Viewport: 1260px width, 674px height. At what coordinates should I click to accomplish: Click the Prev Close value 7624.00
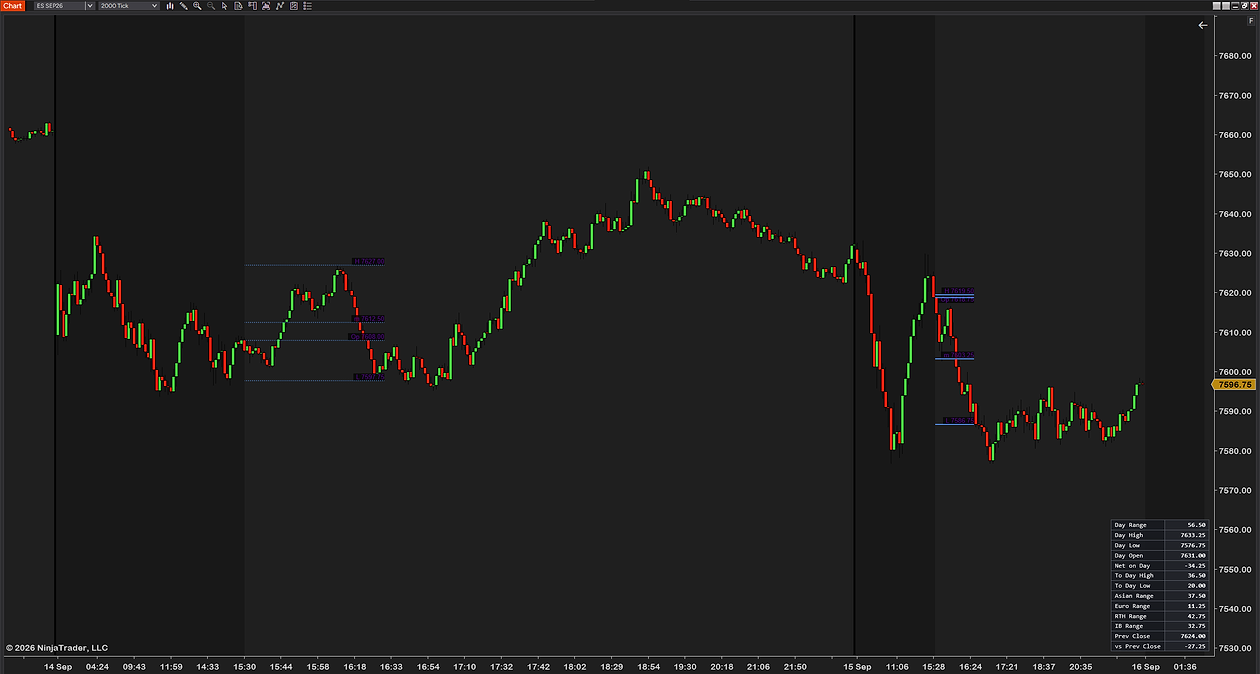click(x=1195, y=636)
